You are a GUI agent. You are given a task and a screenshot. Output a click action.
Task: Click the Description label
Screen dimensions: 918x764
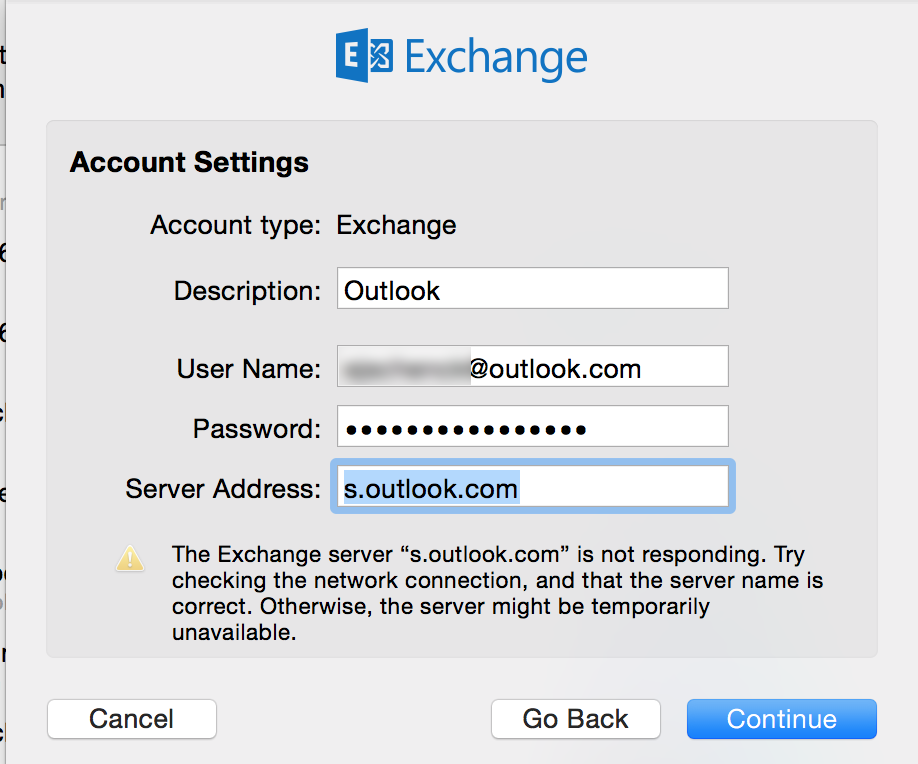pos(247,291)
